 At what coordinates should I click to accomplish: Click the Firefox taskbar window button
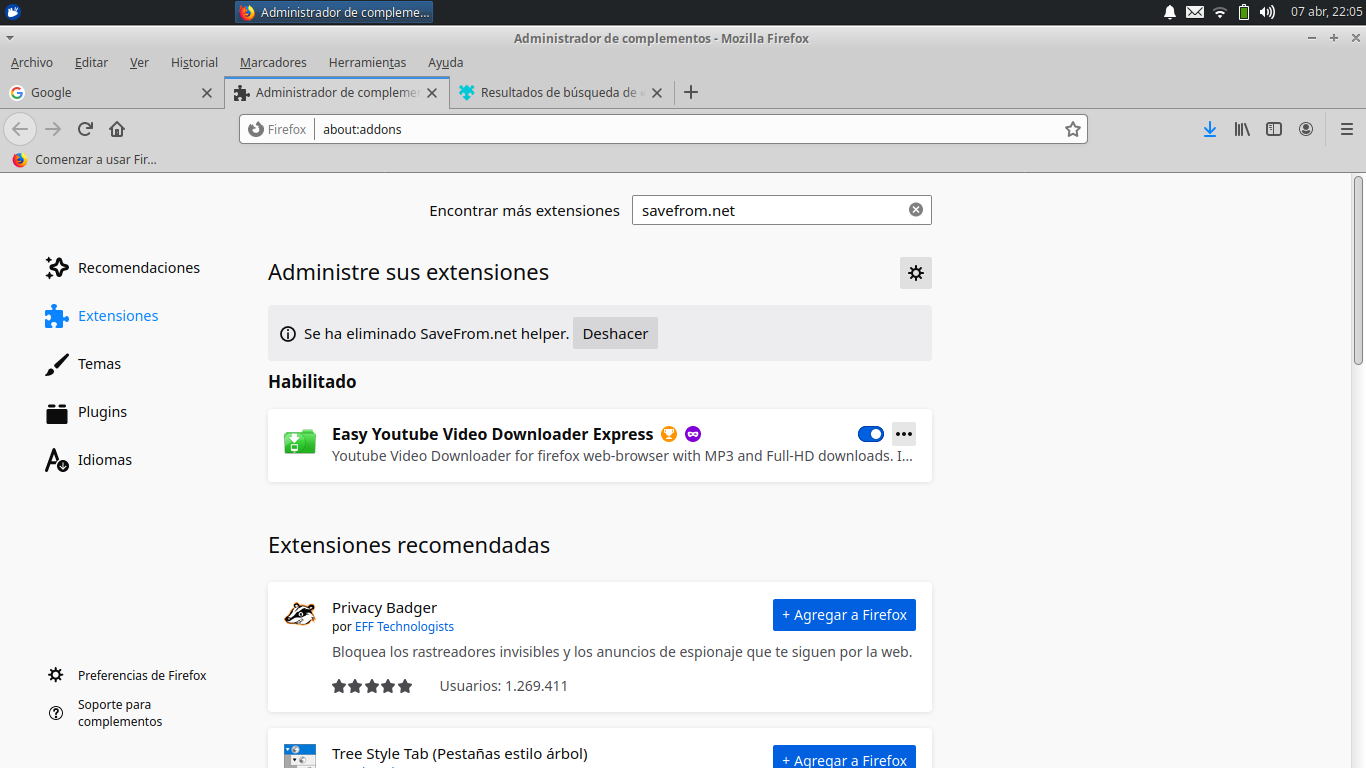click(x=335, y=12)
